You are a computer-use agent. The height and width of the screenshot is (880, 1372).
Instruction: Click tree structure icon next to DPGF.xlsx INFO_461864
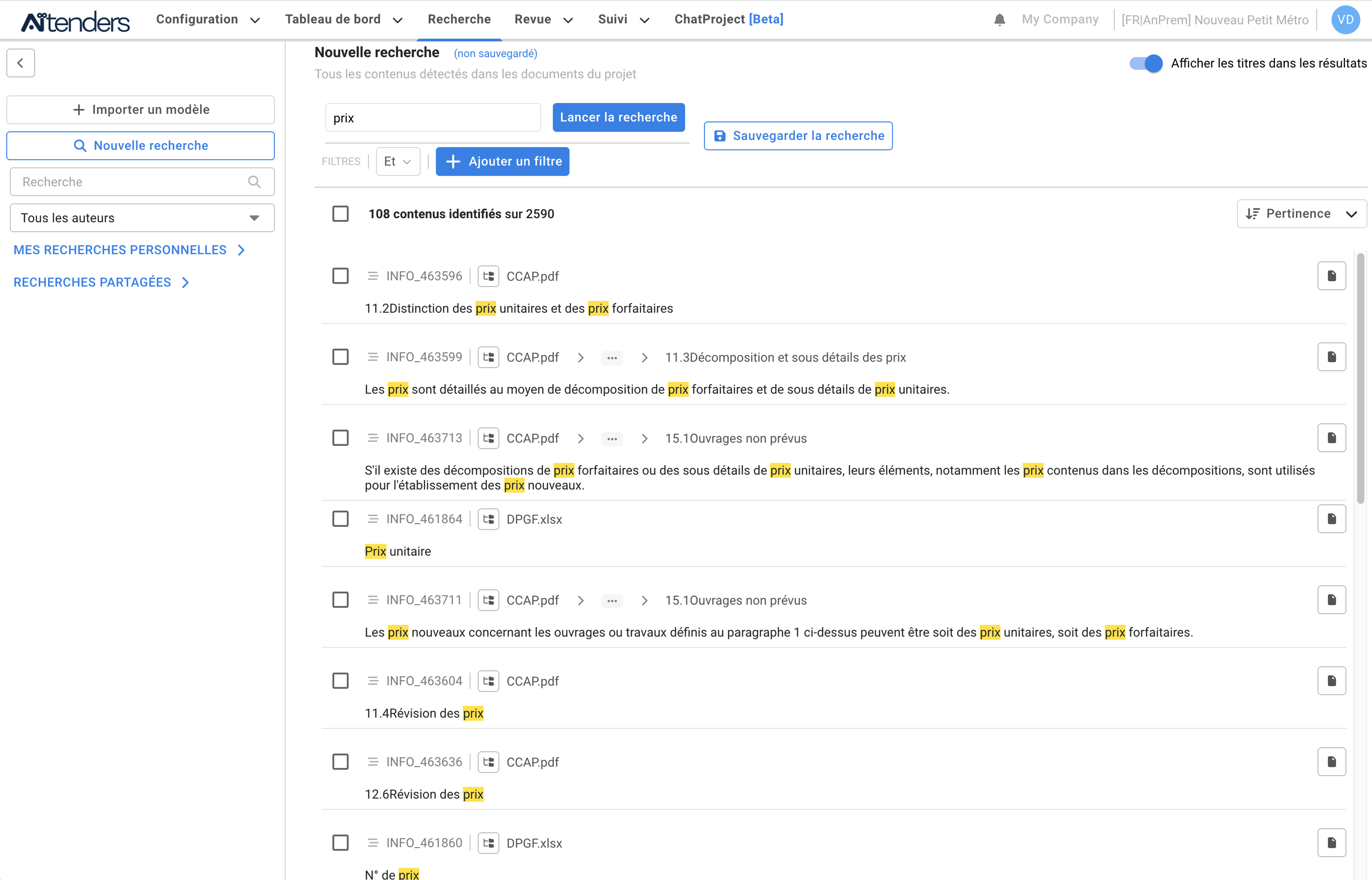click(x=489, y=519)
